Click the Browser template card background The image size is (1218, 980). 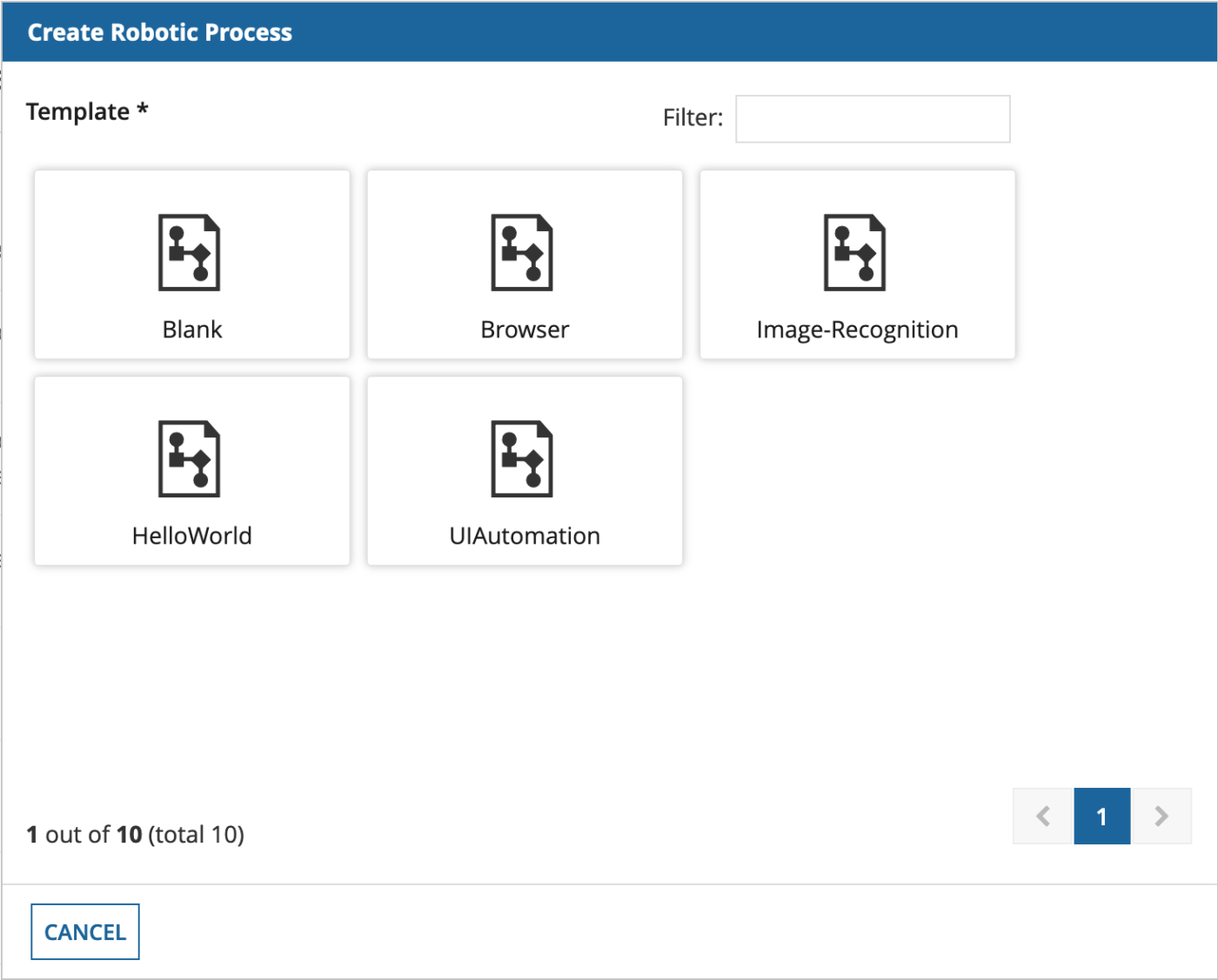pyautogui.click(x=418, y=209)
